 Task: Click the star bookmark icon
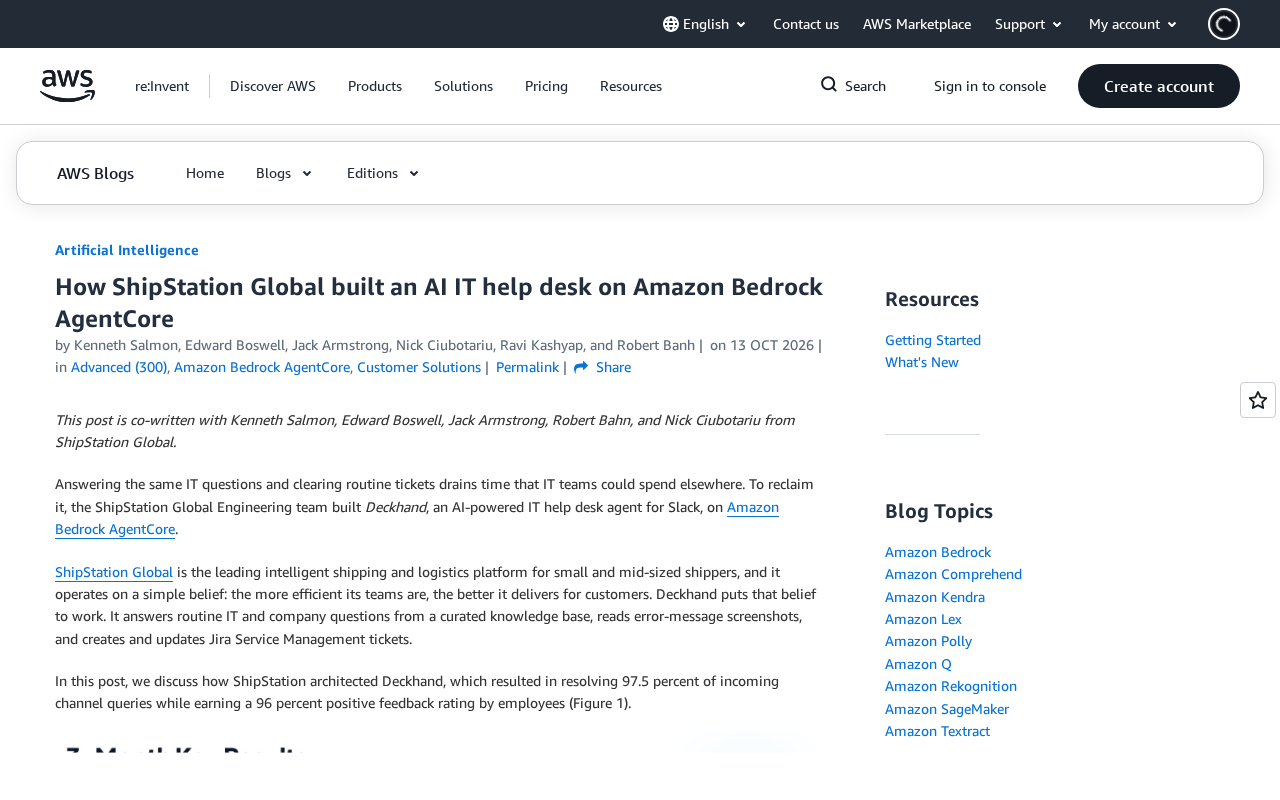coord(1258,400)
